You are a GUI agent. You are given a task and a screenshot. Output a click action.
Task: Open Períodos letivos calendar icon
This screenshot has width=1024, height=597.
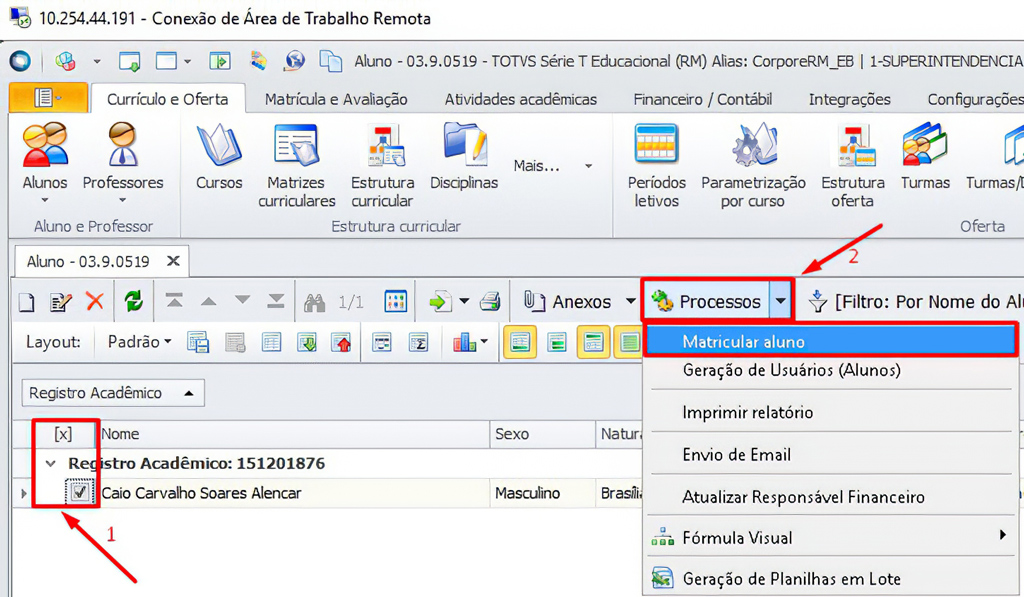click(x=656, y=146)
